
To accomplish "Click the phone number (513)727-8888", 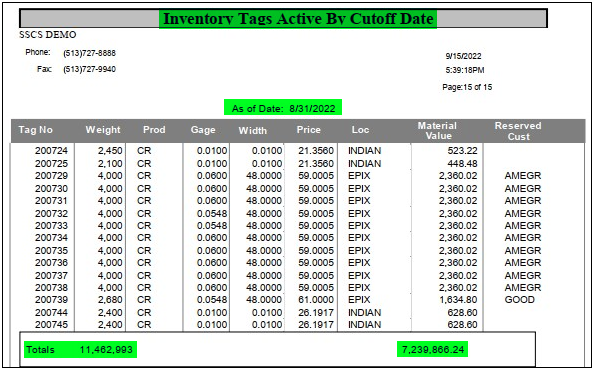I will [89, 53].
